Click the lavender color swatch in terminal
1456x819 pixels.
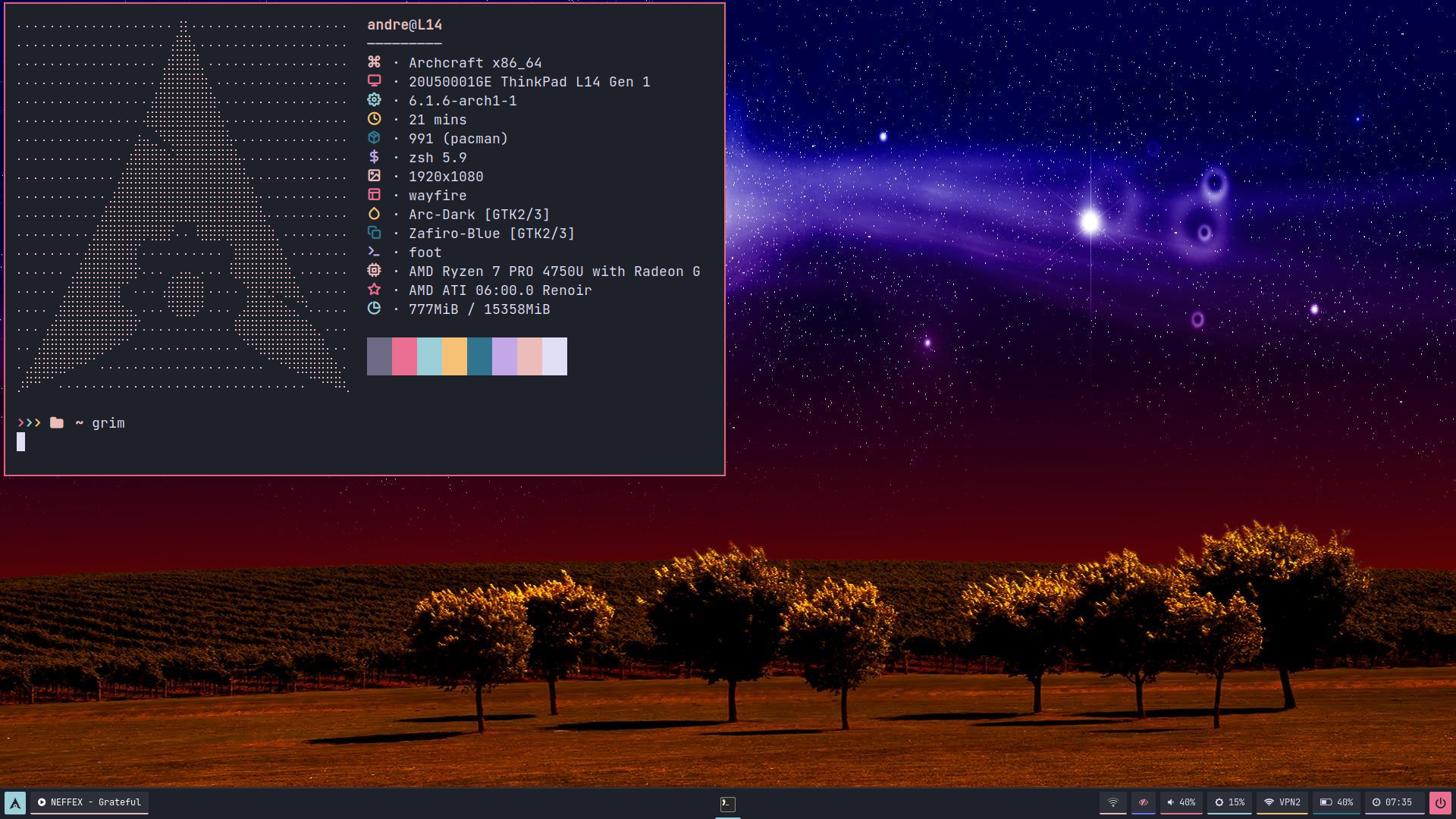(x=504, y=356)
